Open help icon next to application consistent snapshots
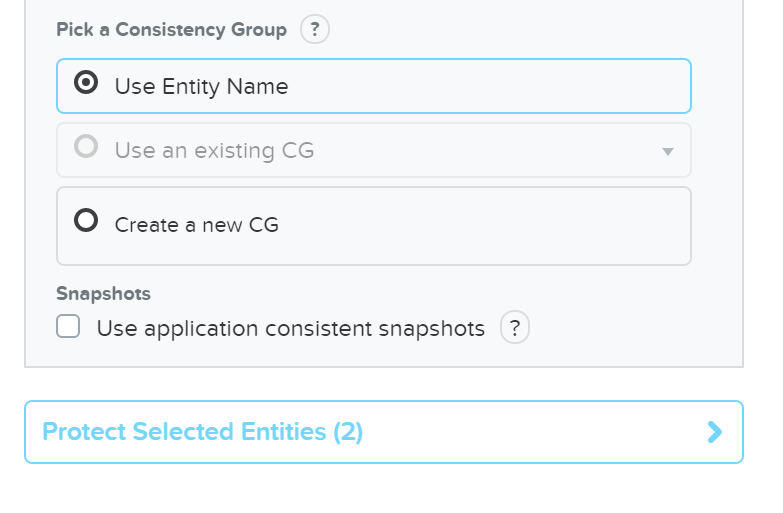This screenshot has height=513, width=783. (x=514, y=328)
